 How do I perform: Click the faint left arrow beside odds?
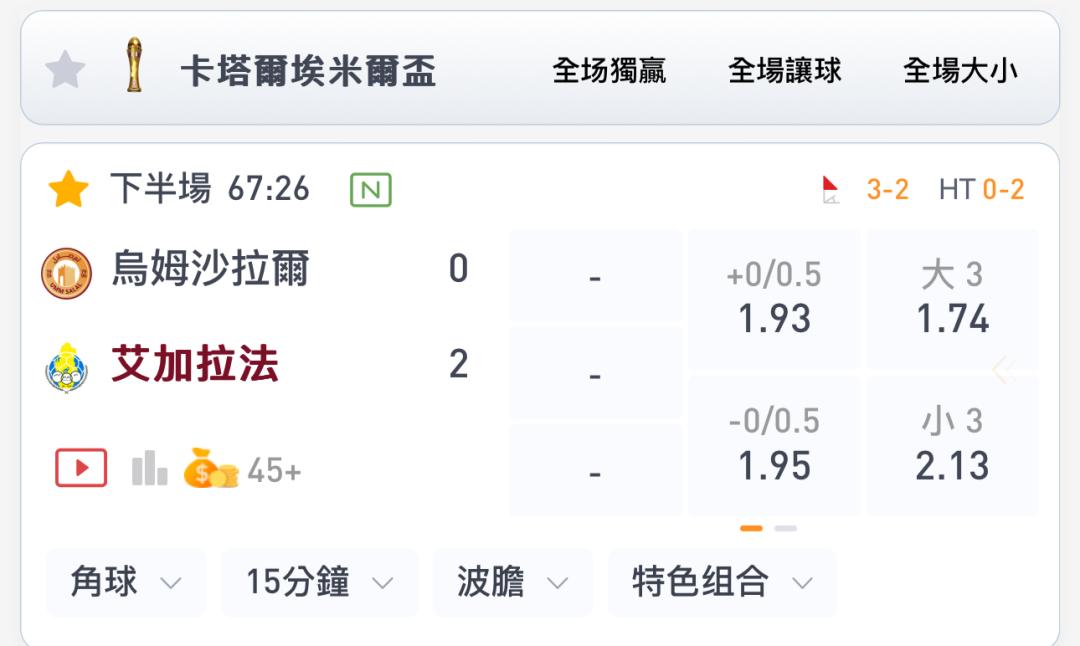pyautogui.click(x=1004, y=370)
